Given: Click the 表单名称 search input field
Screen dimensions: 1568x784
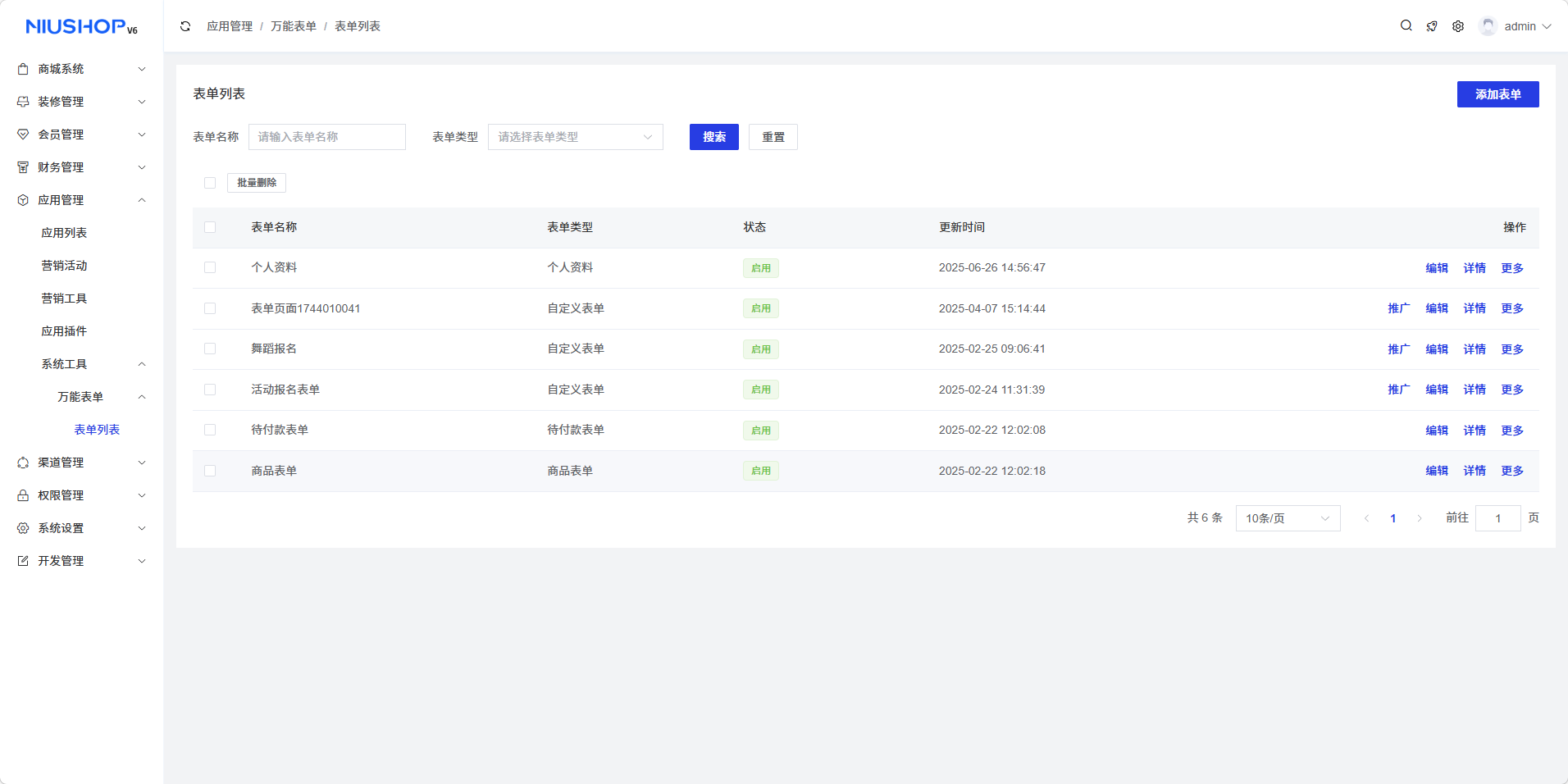Looking at the screenshot, I should tap(326, 137).
